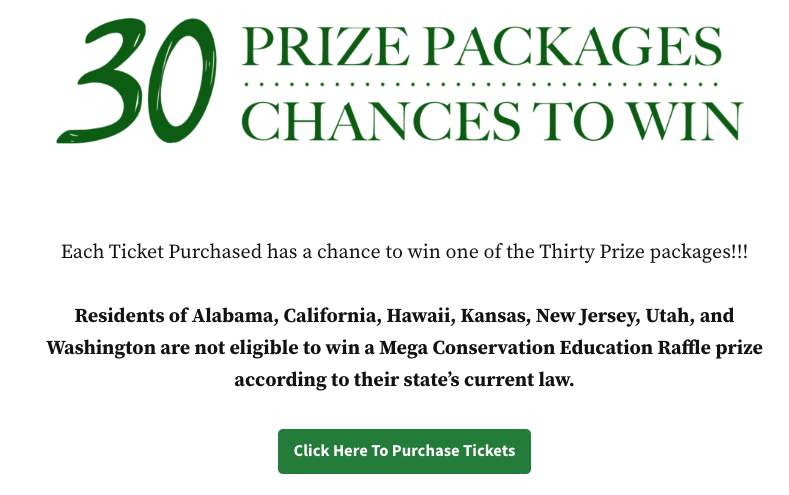Click the green dotted divider line
Screen dimensions: 789x495
coord(481,84)
